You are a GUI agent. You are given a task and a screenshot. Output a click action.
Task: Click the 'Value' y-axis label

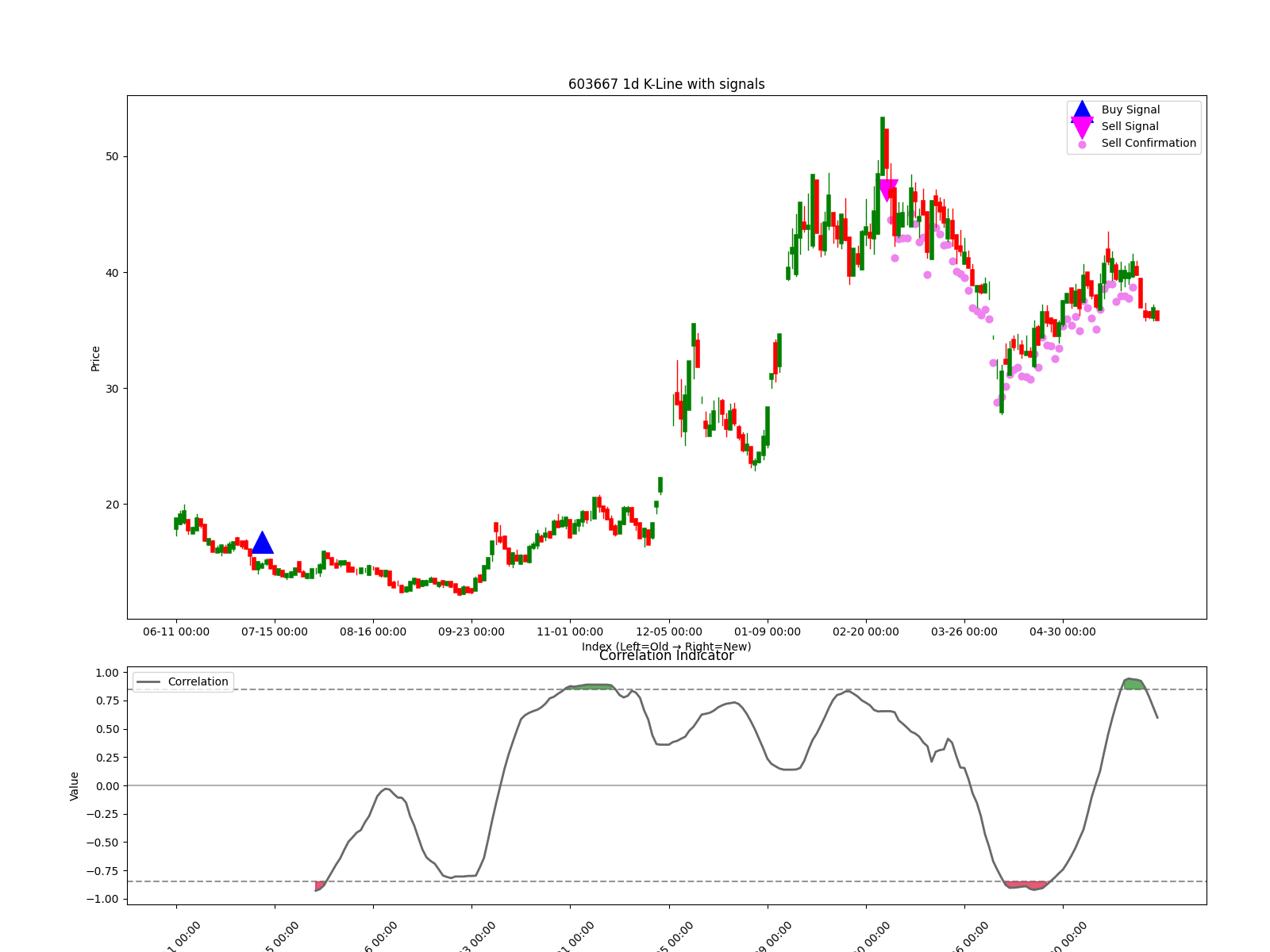point(75,785)
